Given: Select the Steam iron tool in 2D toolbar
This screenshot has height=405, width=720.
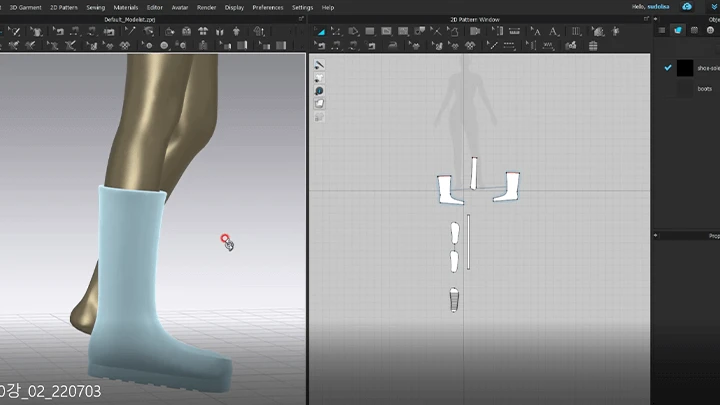Looking at the screenshot, I should tap(392, 45).
